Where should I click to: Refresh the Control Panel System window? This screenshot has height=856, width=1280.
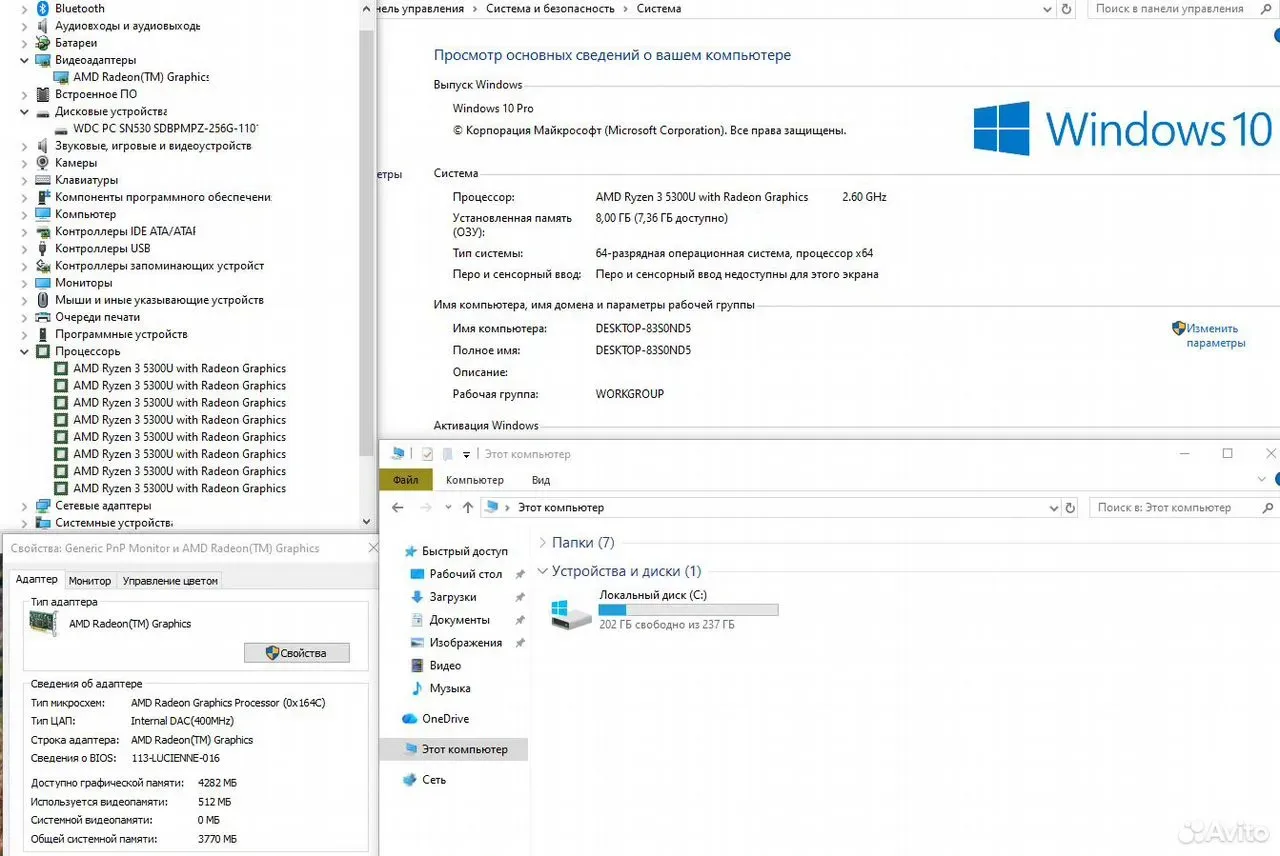pos(1067,9)
